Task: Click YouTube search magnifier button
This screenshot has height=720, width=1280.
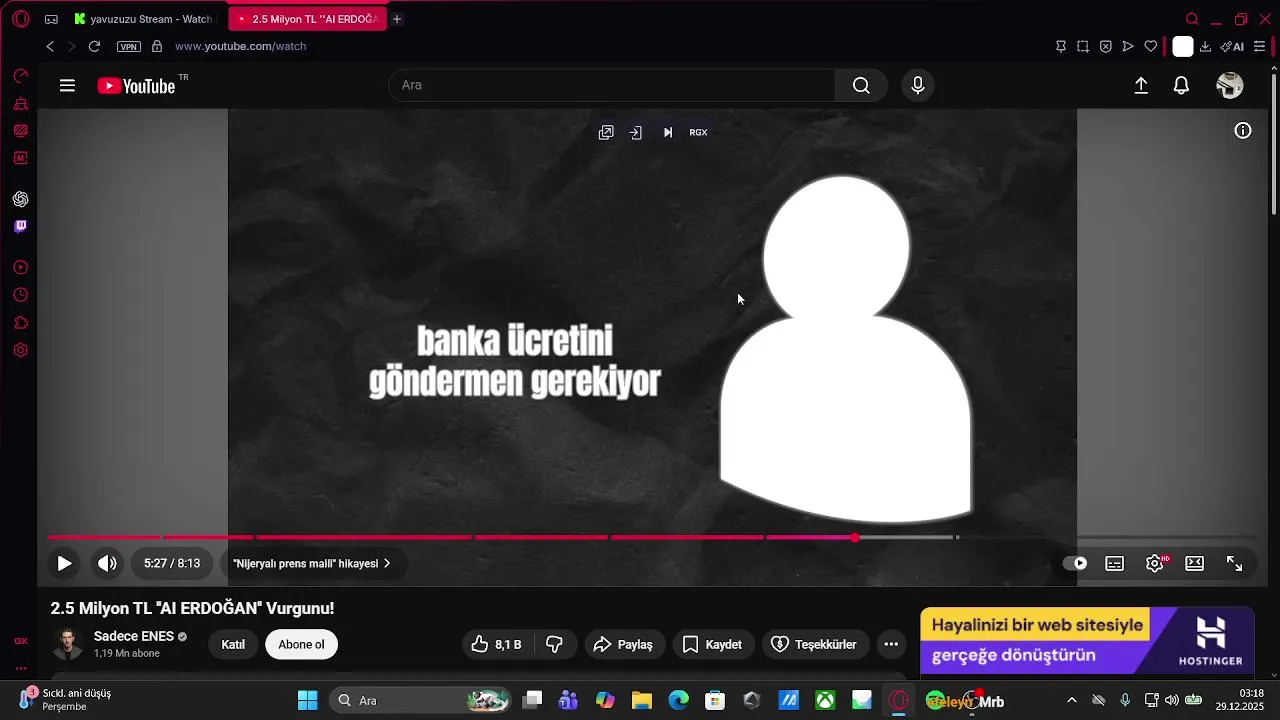Action: [x=861, y=85]
